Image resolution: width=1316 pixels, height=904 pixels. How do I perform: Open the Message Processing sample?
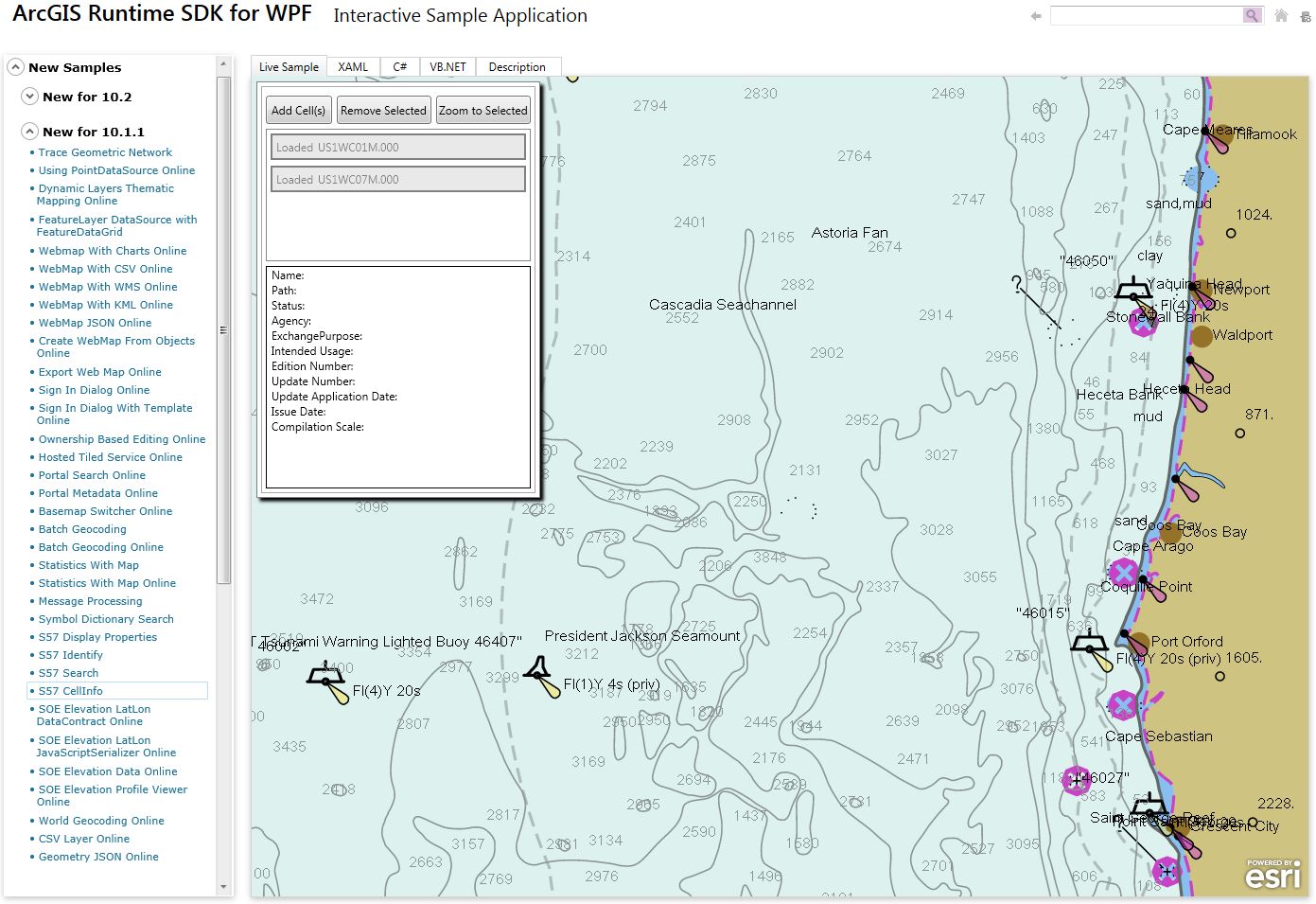click(90, 601)
